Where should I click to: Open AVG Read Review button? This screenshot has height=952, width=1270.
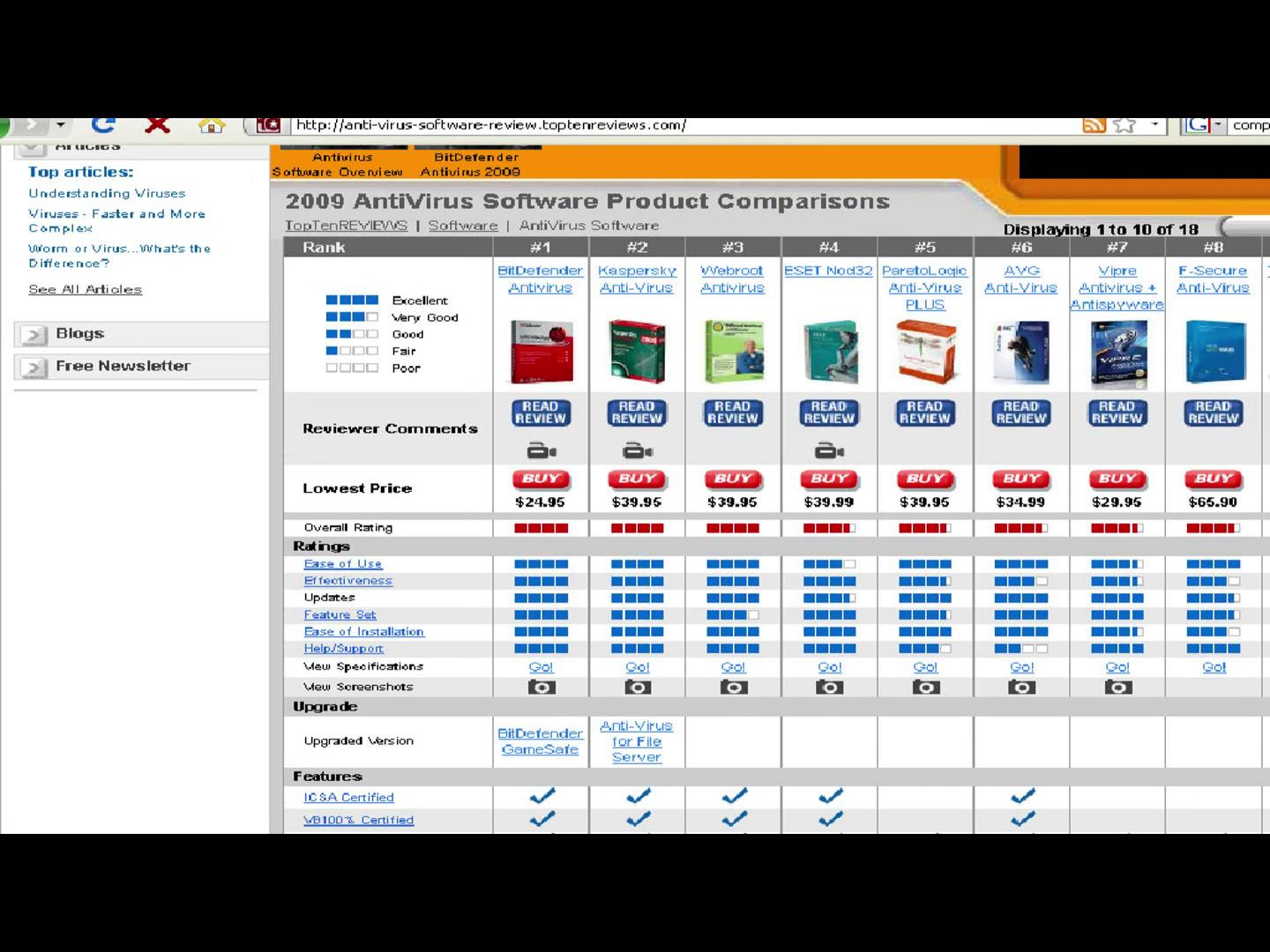pyautogui.click(x=1021, y=413)
